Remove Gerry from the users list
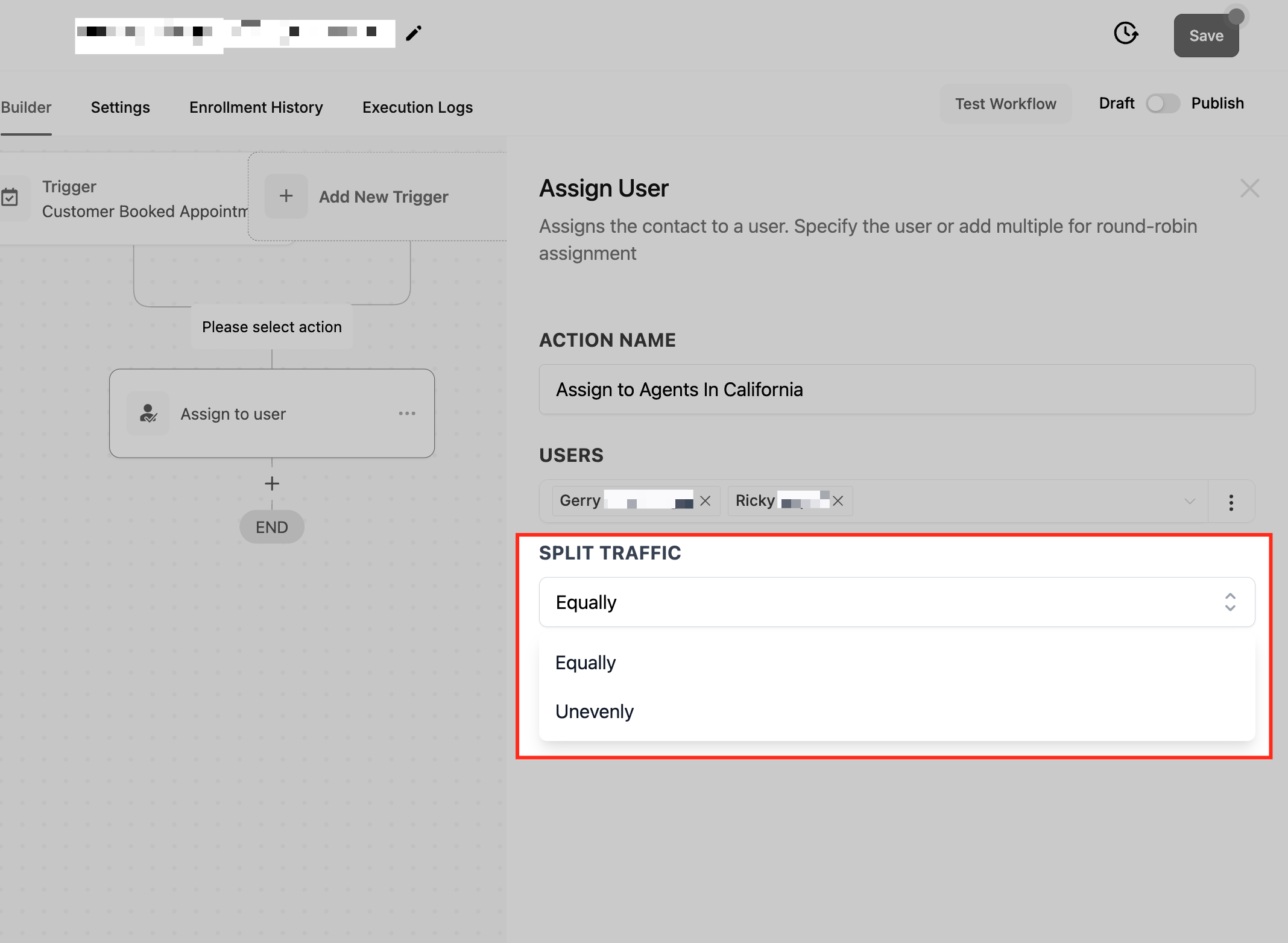Screen dimensions: 1288x943 coord(706,501)
